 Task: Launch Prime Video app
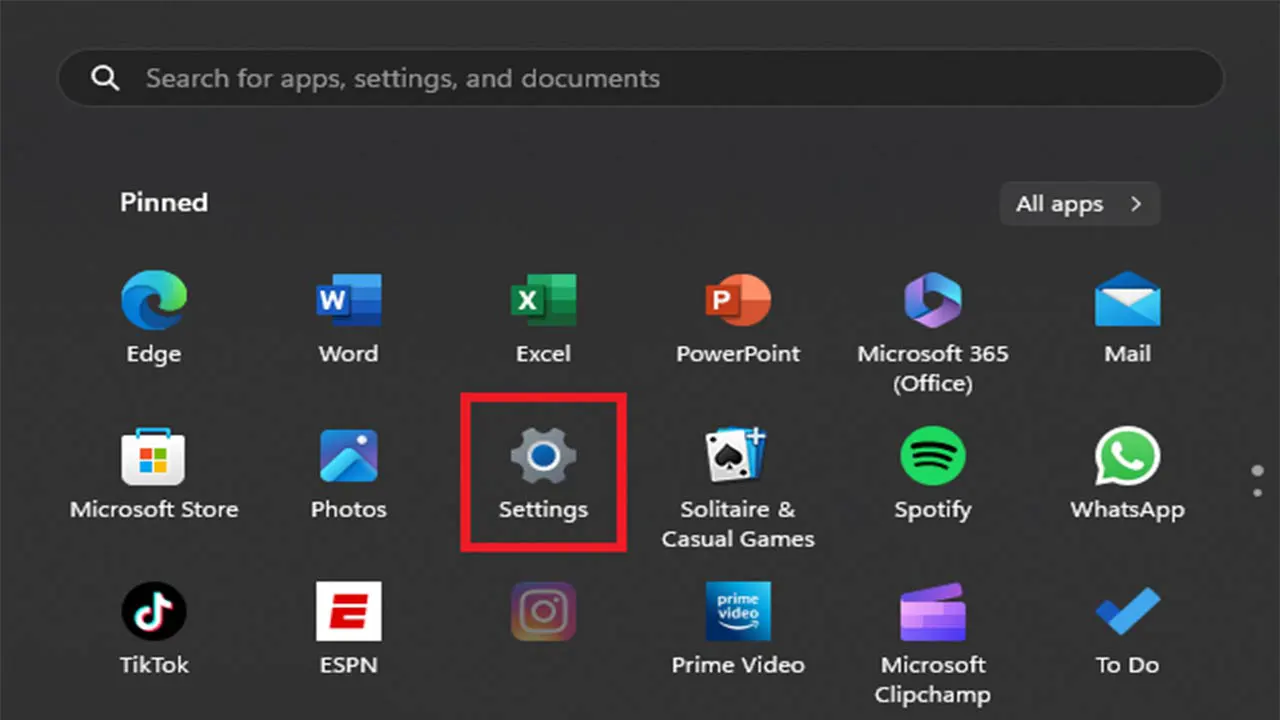738,612
